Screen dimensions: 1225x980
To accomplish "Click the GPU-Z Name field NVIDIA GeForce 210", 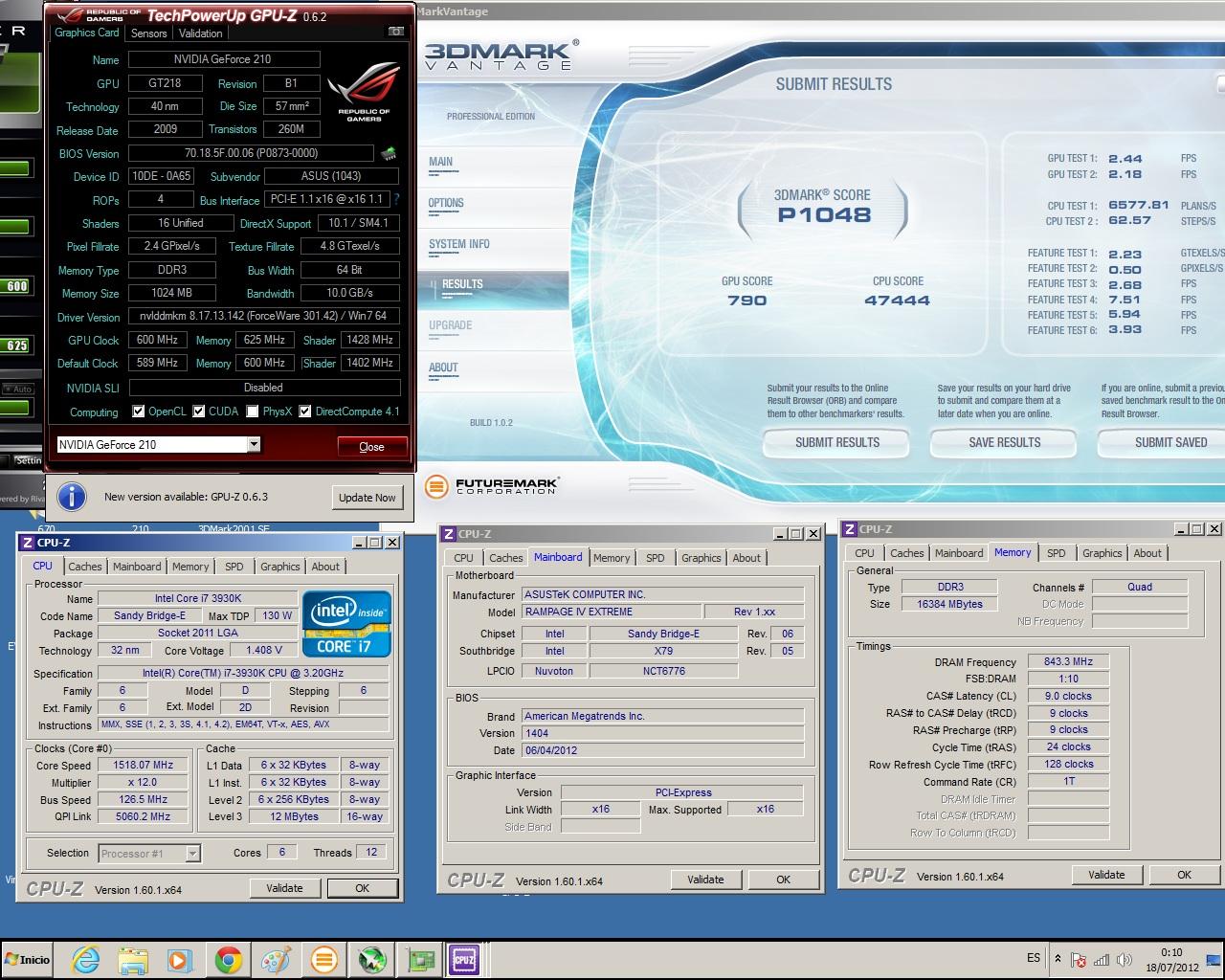I will click(x=223, y=59).
